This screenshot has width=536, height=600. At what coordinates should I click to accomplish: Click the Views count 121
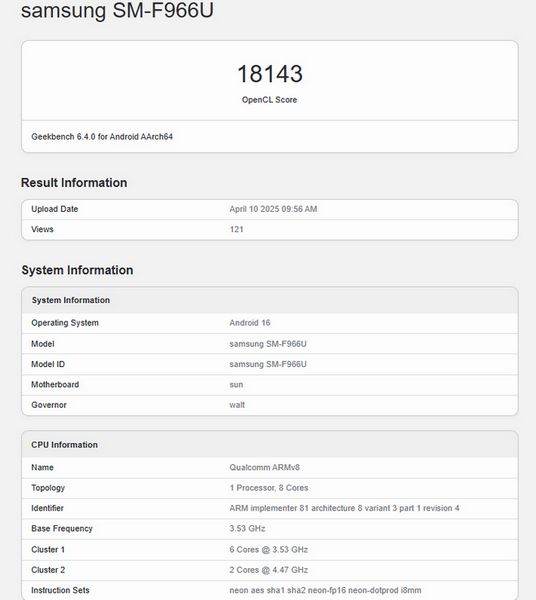click(236, 229)
